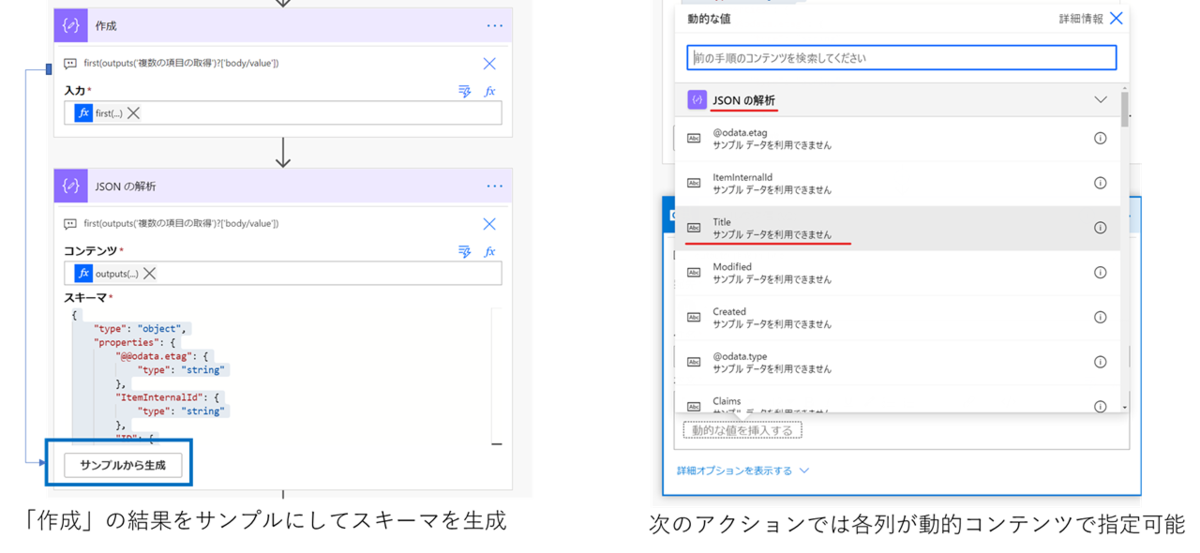Close the expression hint in 作成 card
Image resolution: width=1200 pixels, height=553 pixels.
click(x=489, y=63)
